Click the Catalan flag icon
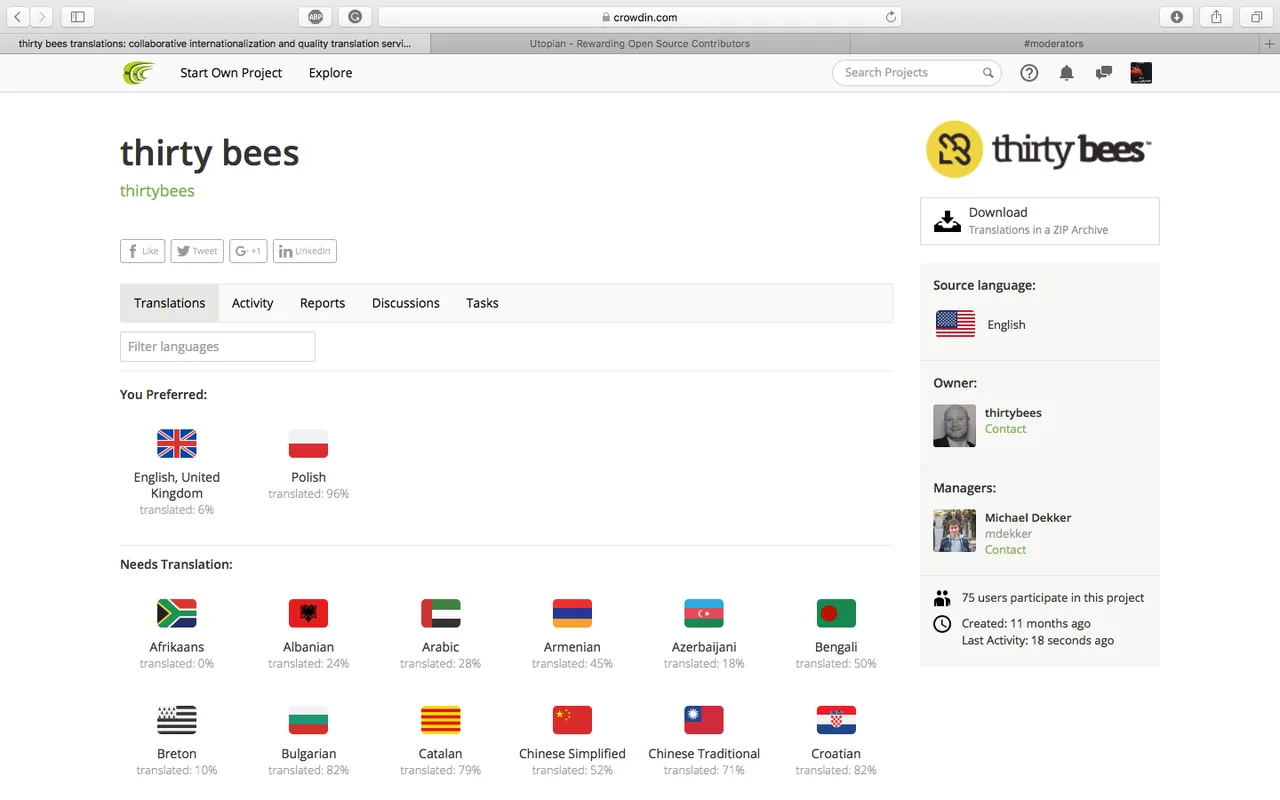This screenshot has height=800, width=1280. coord(440,720)
